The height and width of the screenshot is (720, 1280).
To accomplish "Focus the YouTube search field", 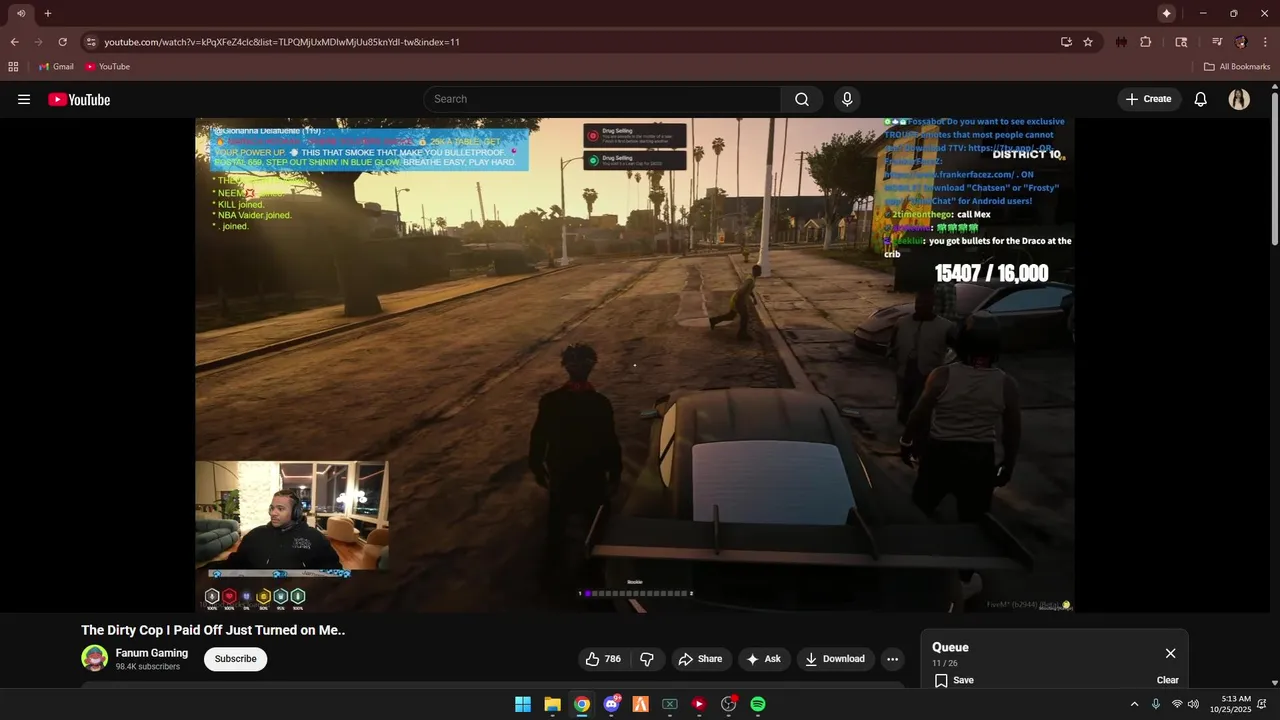I will click(x=603, y=99).
